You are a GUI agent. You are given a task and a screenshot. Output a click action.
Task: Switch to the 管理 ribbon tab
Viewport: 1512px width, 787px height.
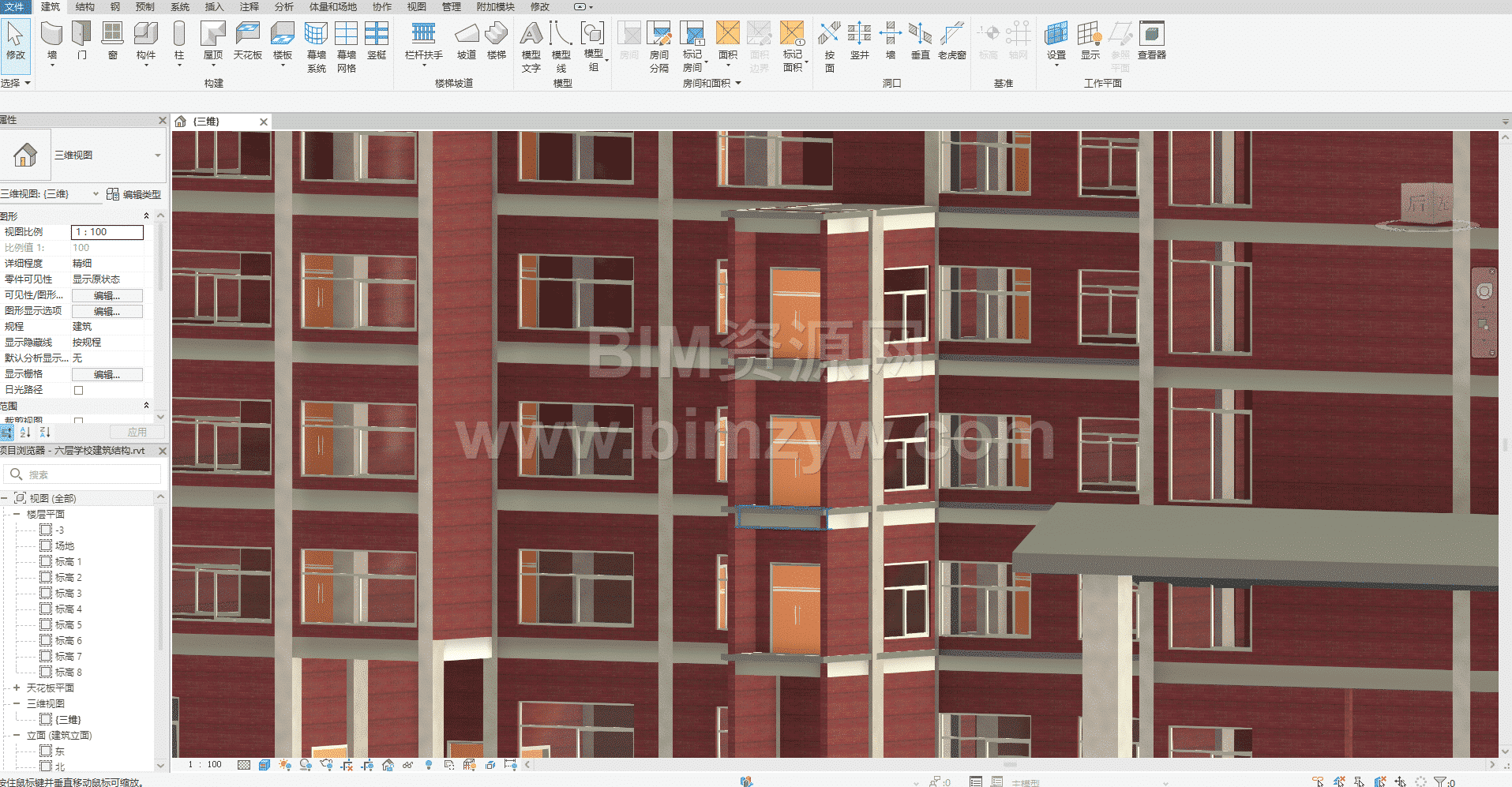click(x=451, y=6)
